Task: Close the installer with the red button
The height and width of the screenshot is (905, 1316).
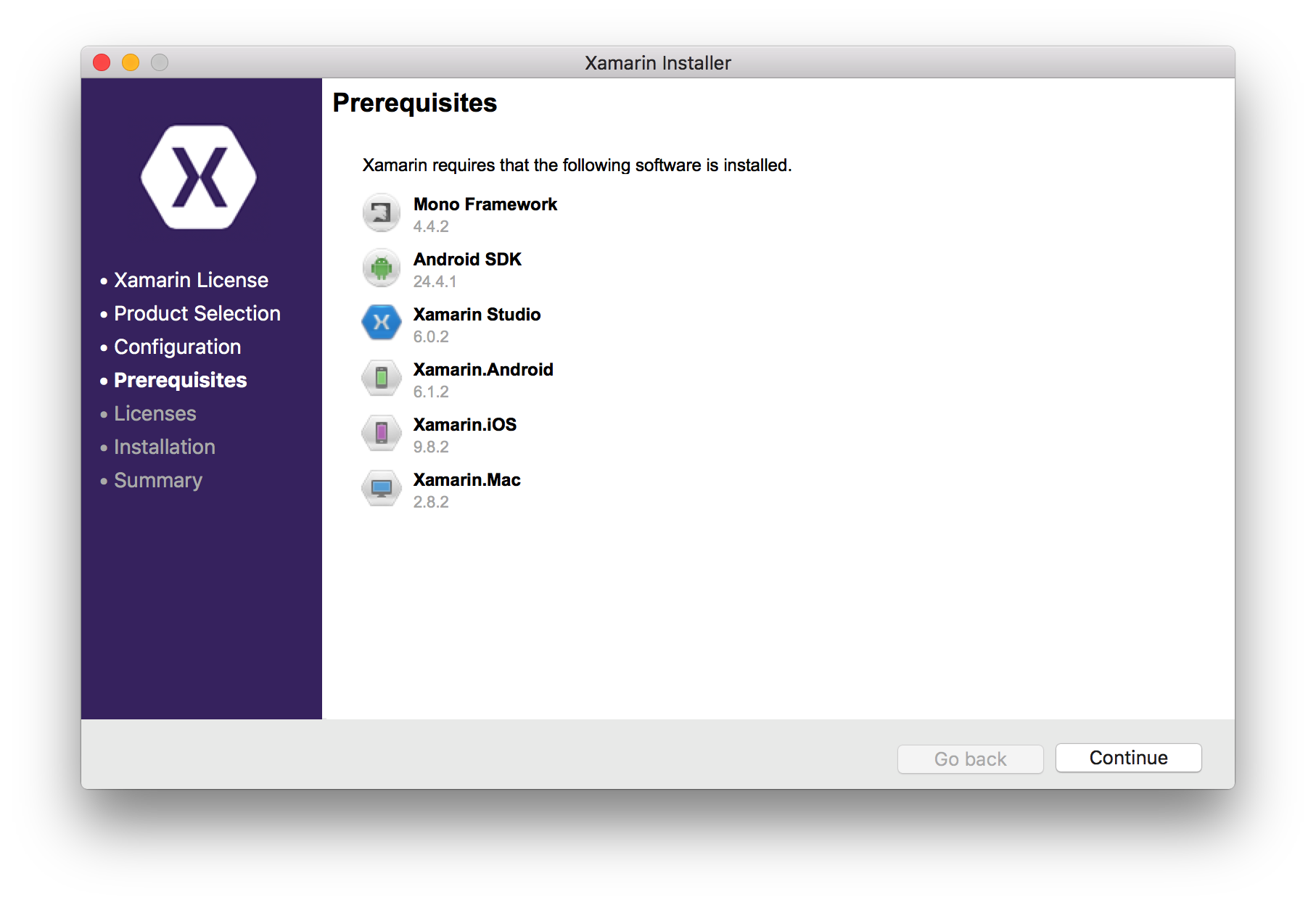Action: click(x=102, y=63)
